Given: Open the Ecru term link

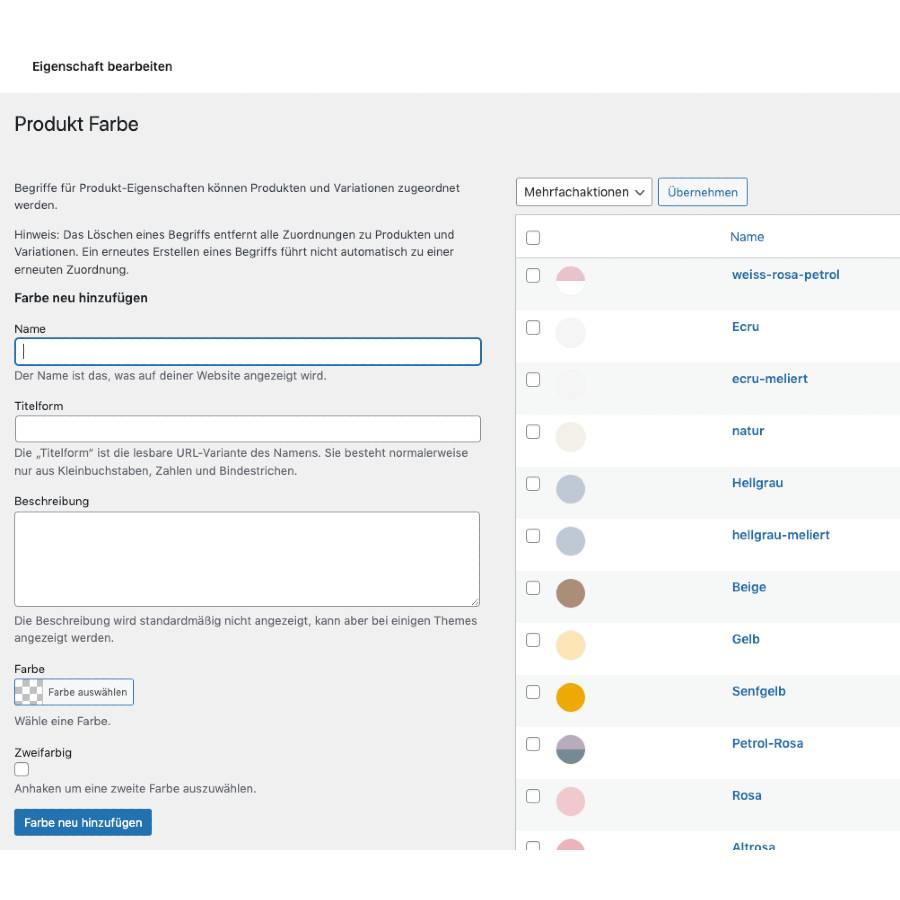Looking at the screenshot, I should (x=745, y=327).
